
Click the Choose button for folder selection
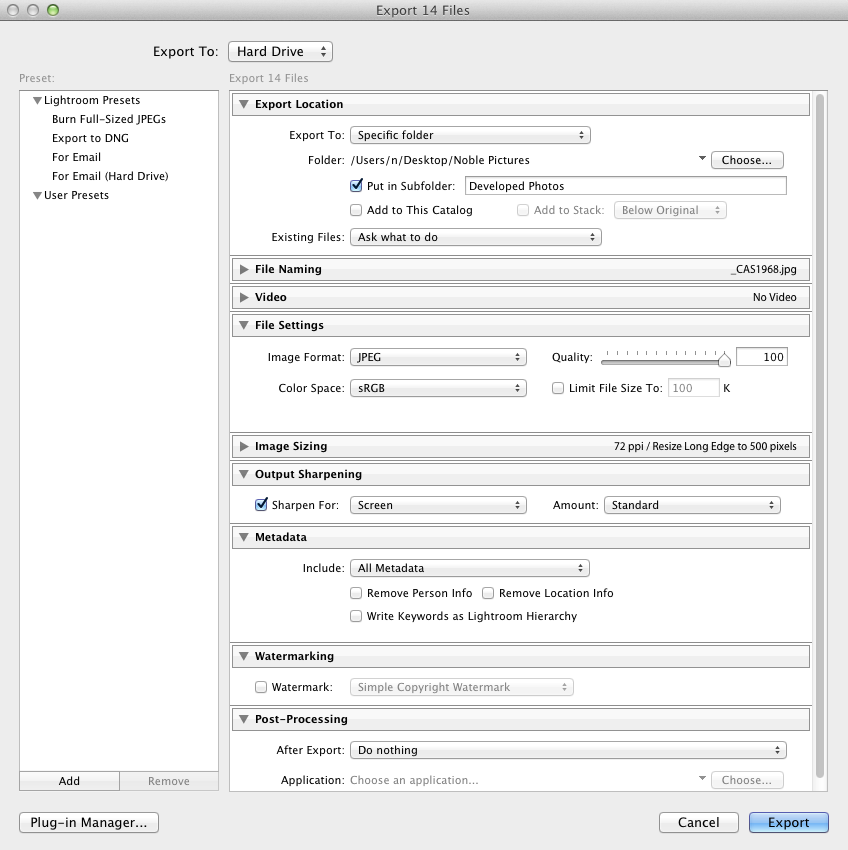tap(747, 159)
